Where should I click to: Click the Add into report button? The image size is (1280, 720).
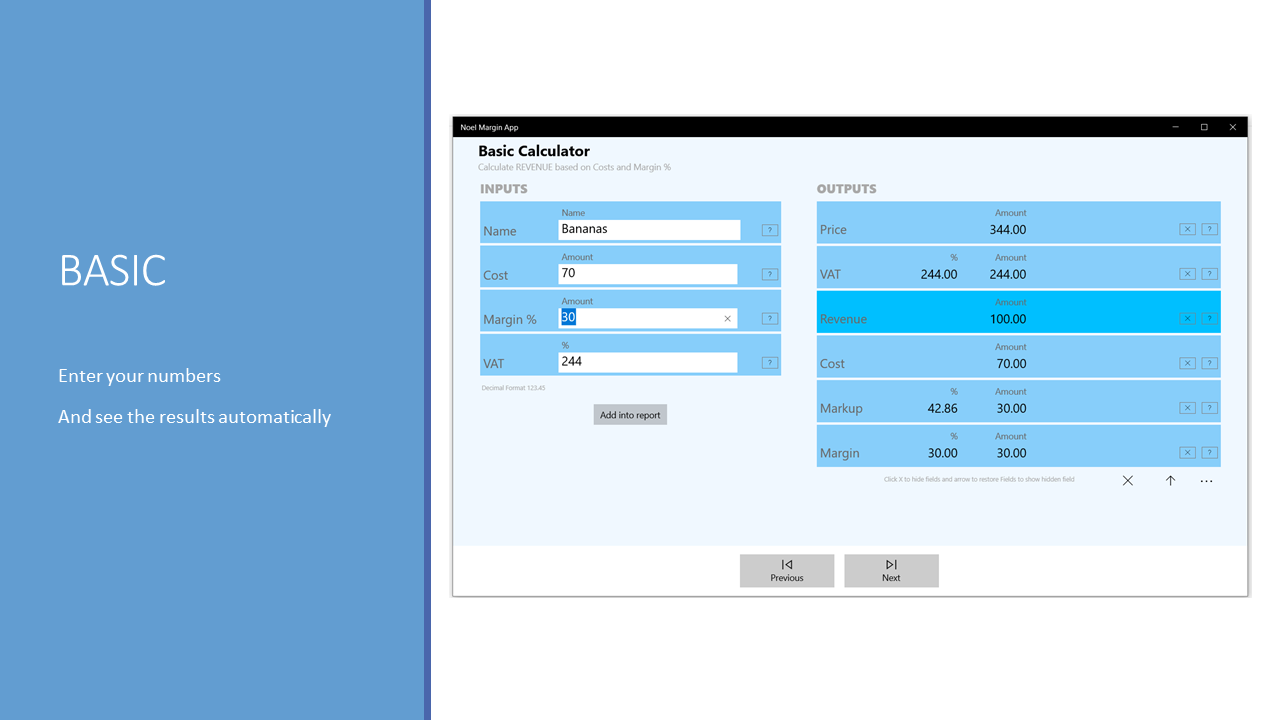[x=630, y=415]
